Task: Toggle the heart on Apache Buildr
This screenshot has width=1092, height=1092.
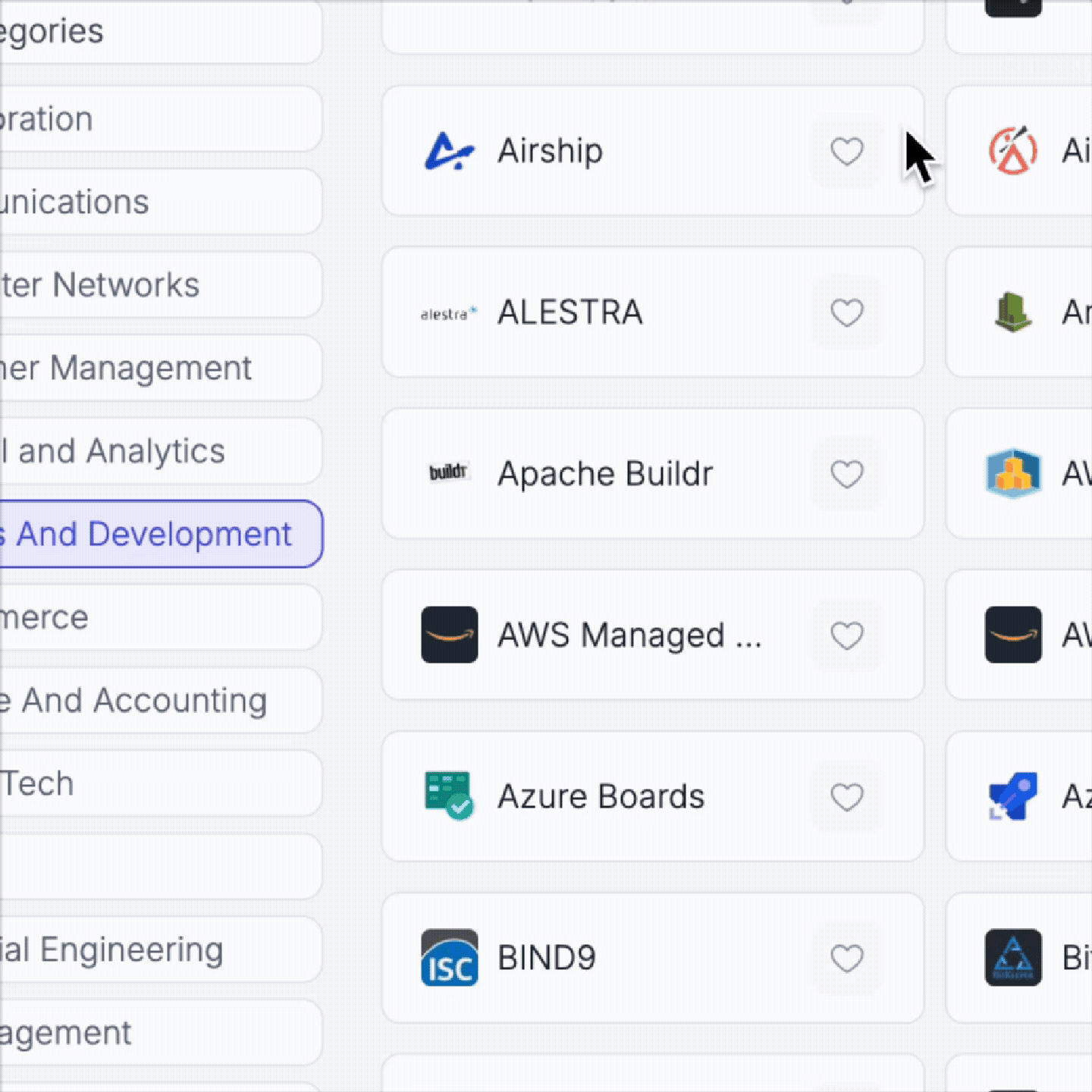Action: point(846,474)
